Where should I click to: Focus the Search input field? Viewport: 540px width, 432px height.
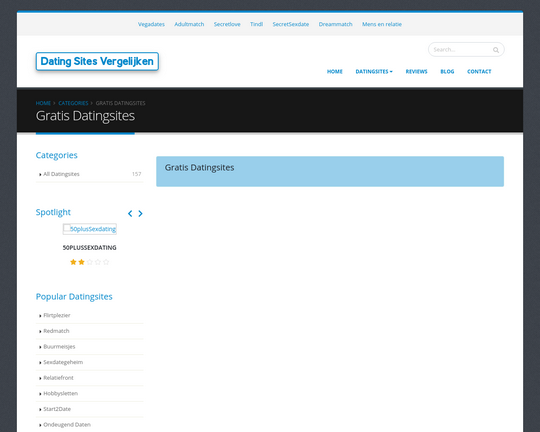pos(461,50)
